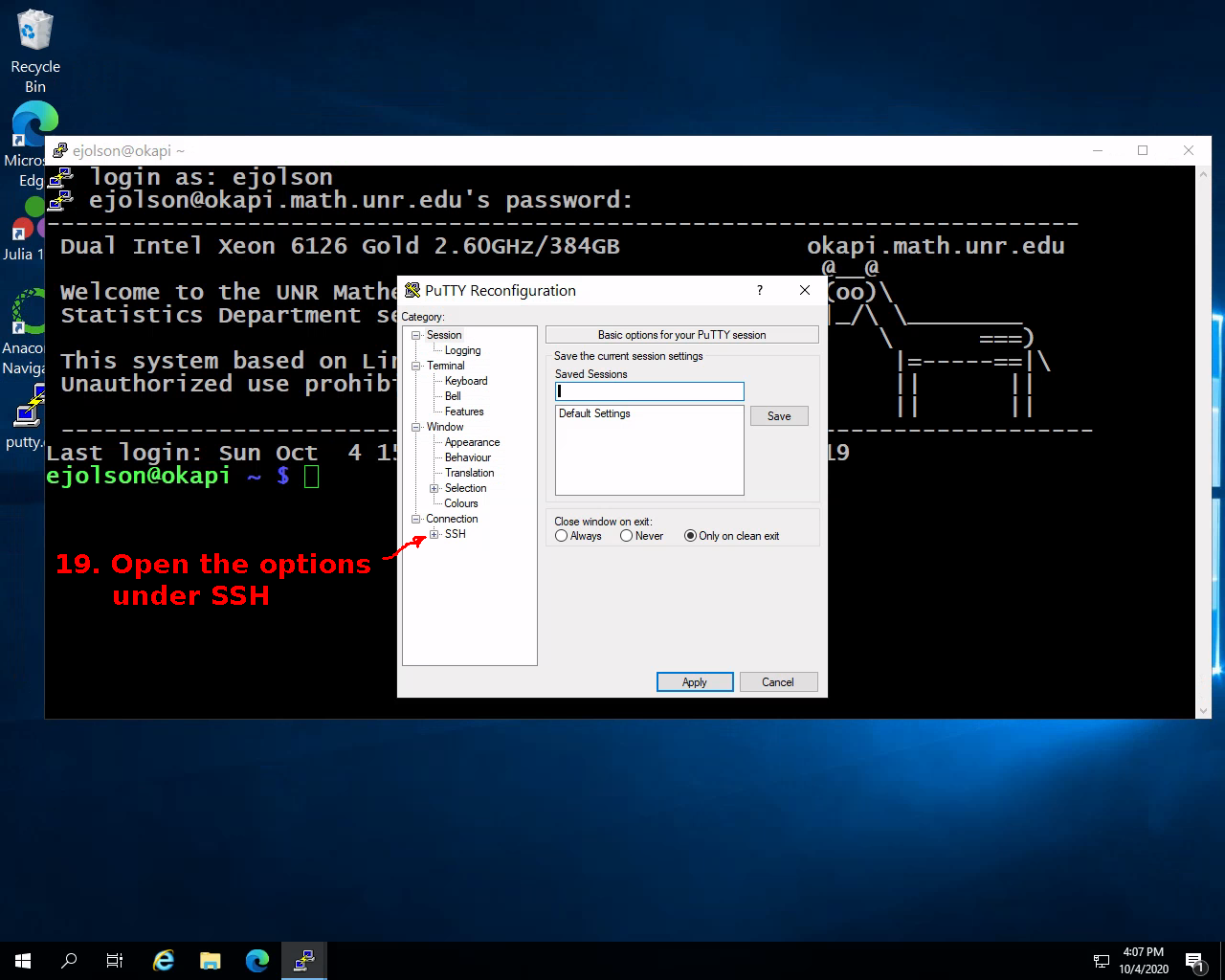Select the Window category
The image size is (1225, 980).
pos(445,427)
